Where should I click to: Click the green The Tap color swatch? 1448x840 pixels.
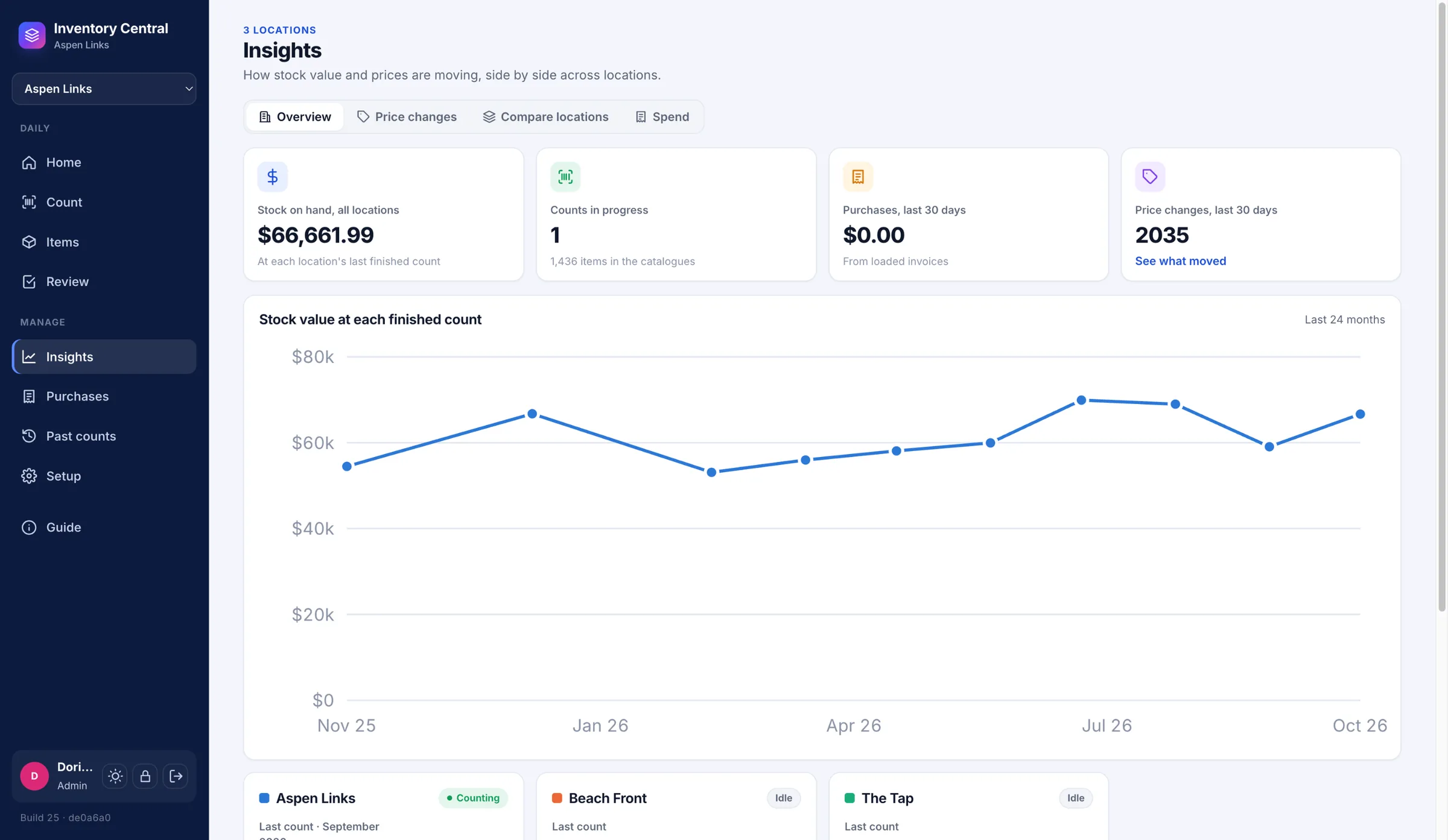pos(849,798)
